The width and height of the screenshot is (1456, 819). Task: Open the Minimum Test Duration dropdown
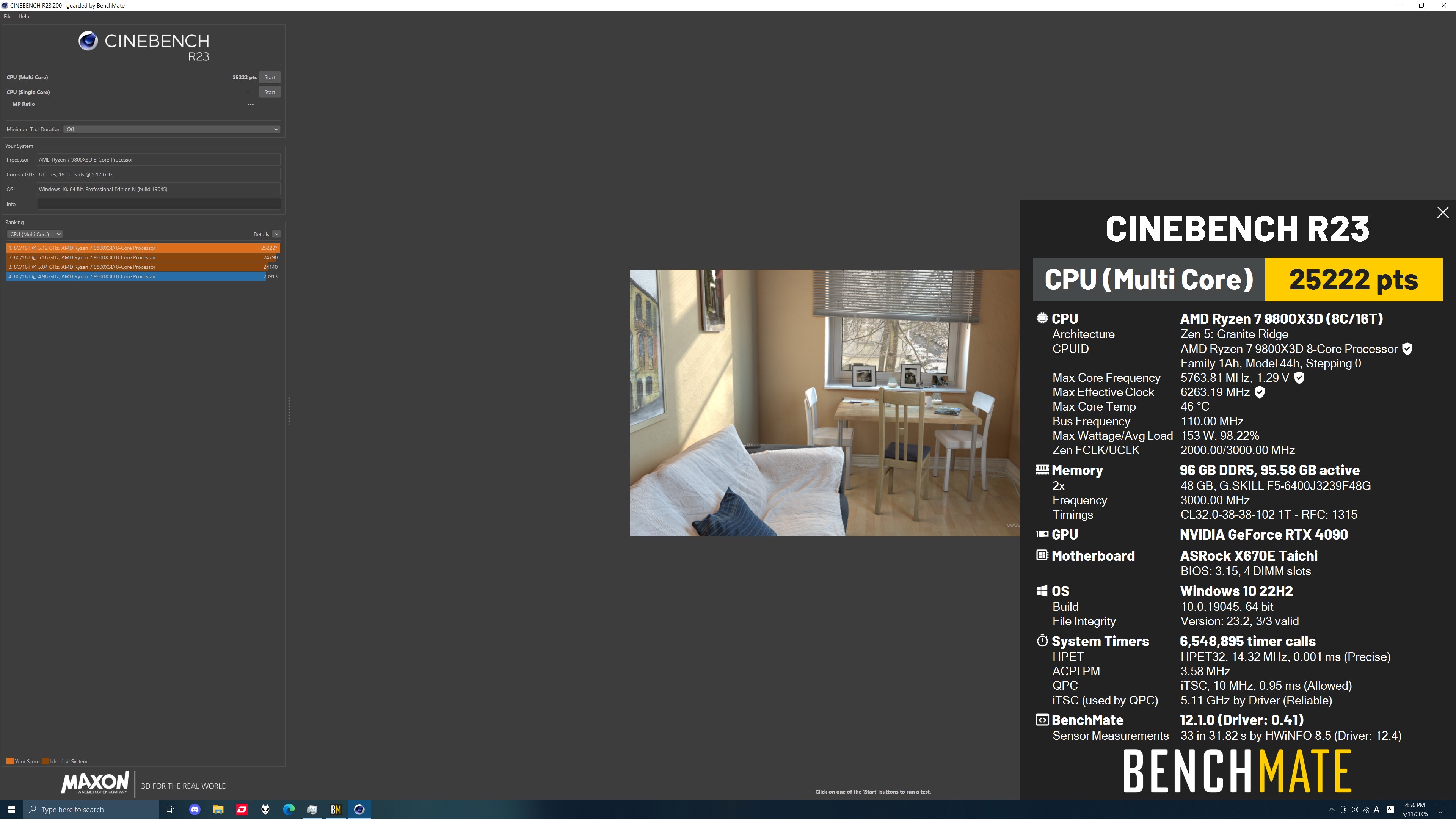pyautogui.click(x=172, y=129)
